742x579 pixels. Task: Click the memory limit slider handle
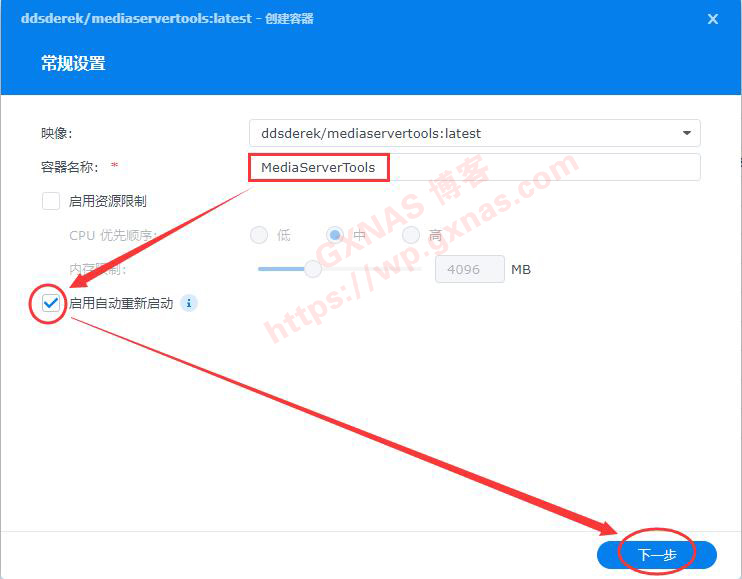pos(313,269)
